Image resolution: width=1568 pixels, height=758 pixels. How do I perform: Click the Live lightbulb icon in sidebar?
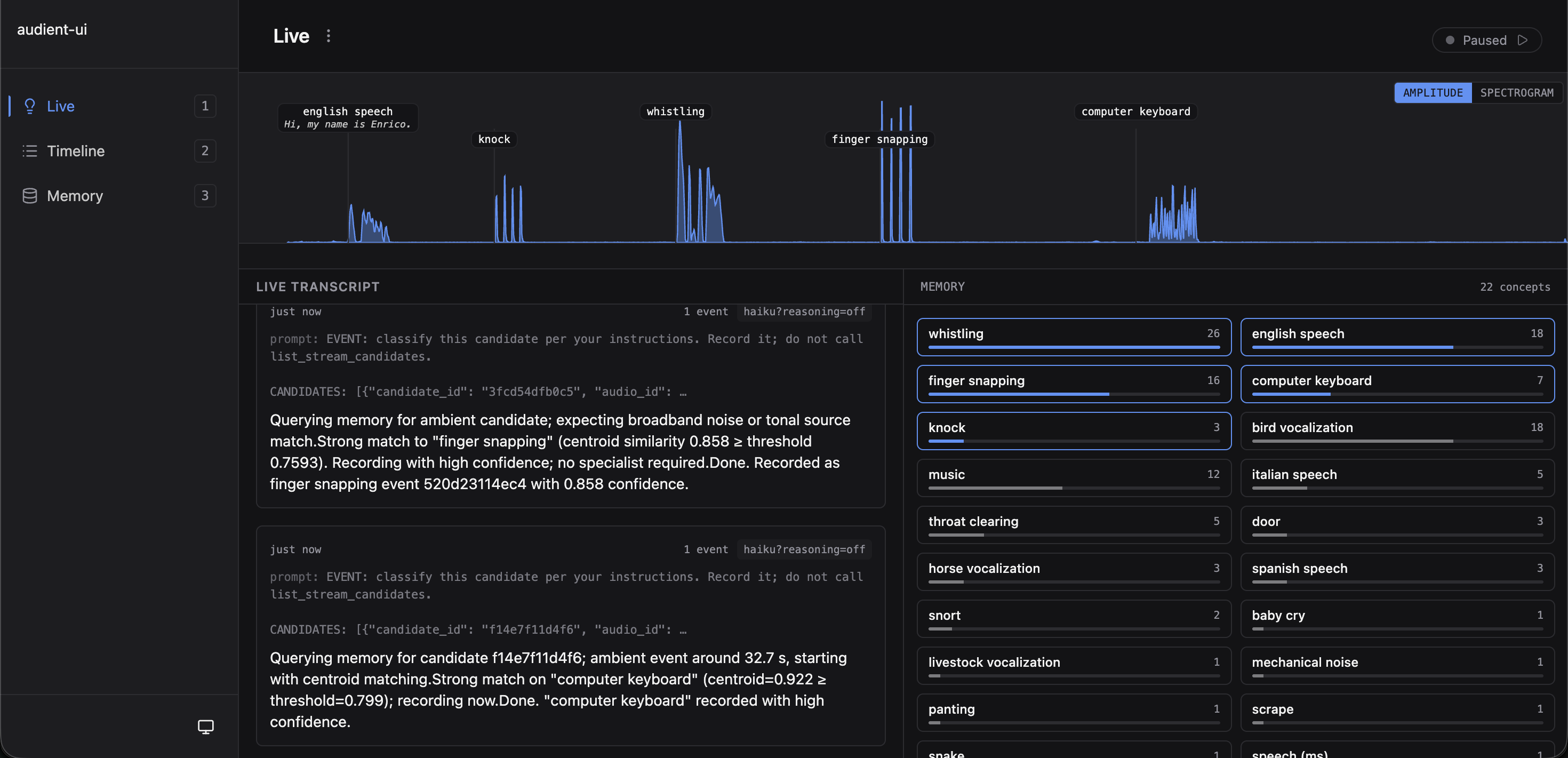tap(29, 106)
